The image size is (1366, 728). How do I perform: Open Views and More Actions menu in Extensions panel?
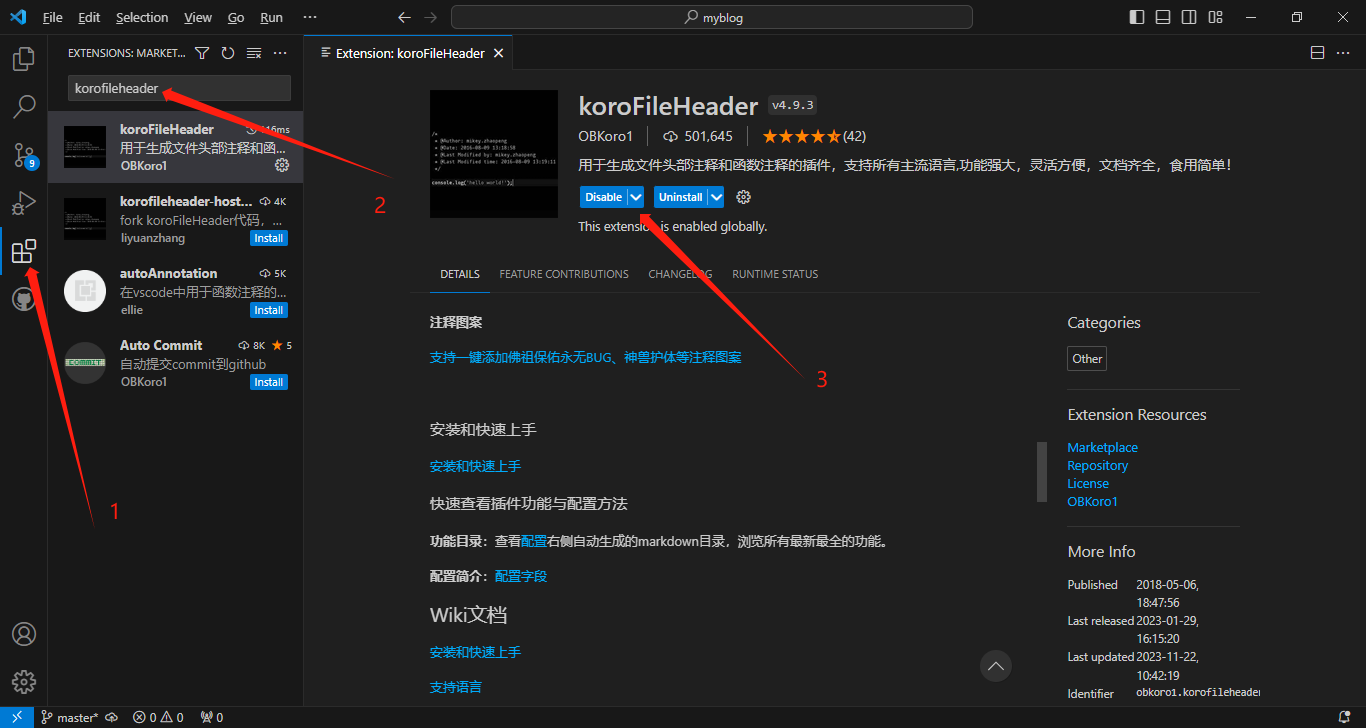pos(278,52)
